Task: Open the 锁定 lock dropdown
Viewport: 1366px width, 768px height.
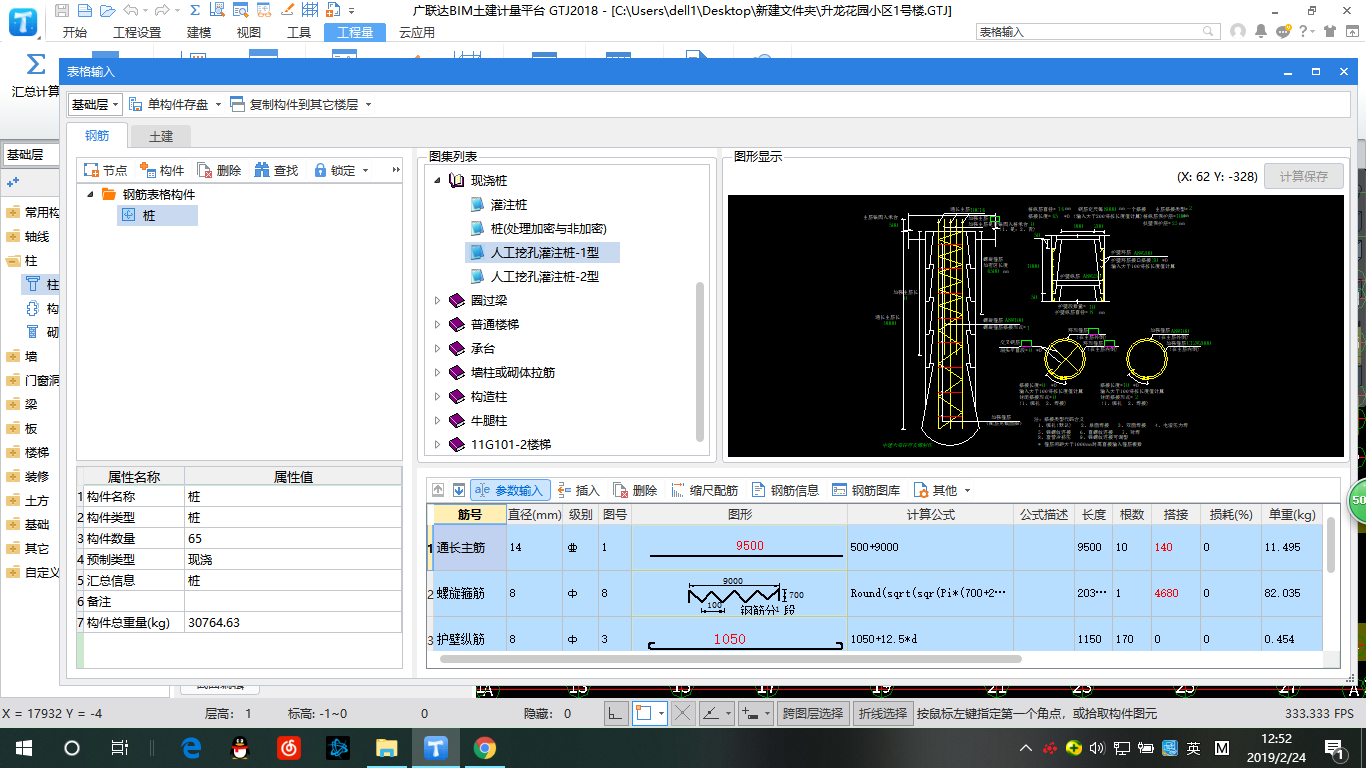Action: pyautogui.click(x=365, y=170)
